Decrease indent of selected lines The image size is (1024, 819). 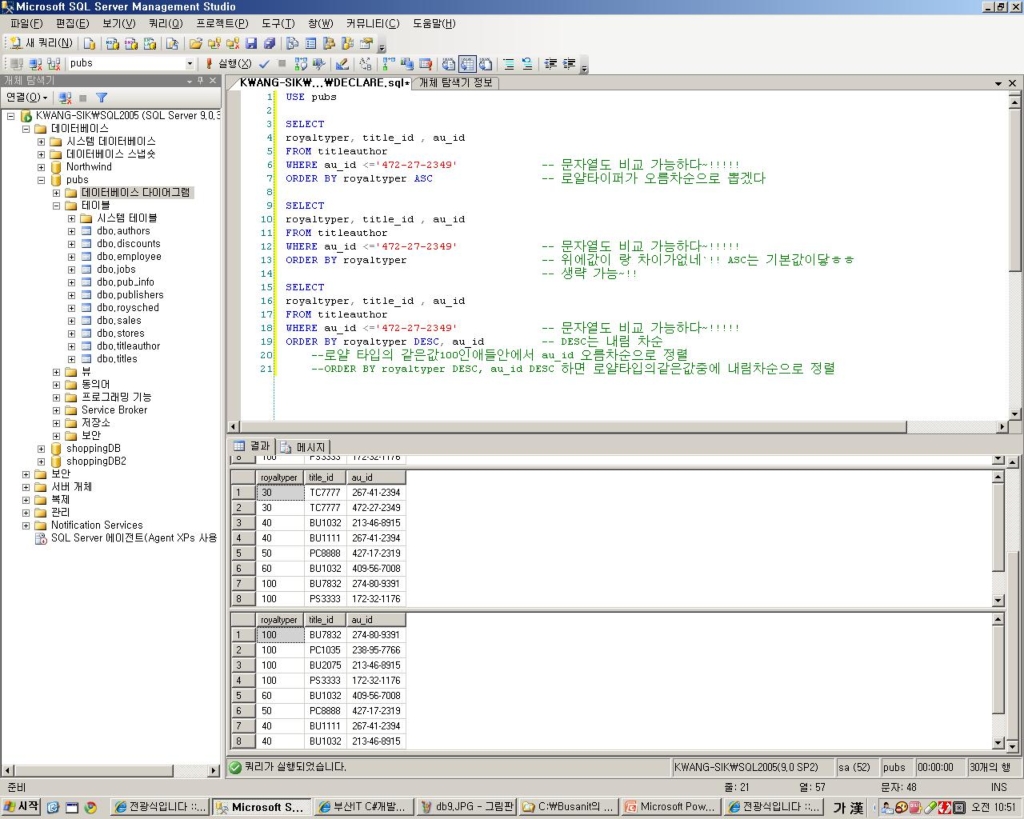(551, 63)
